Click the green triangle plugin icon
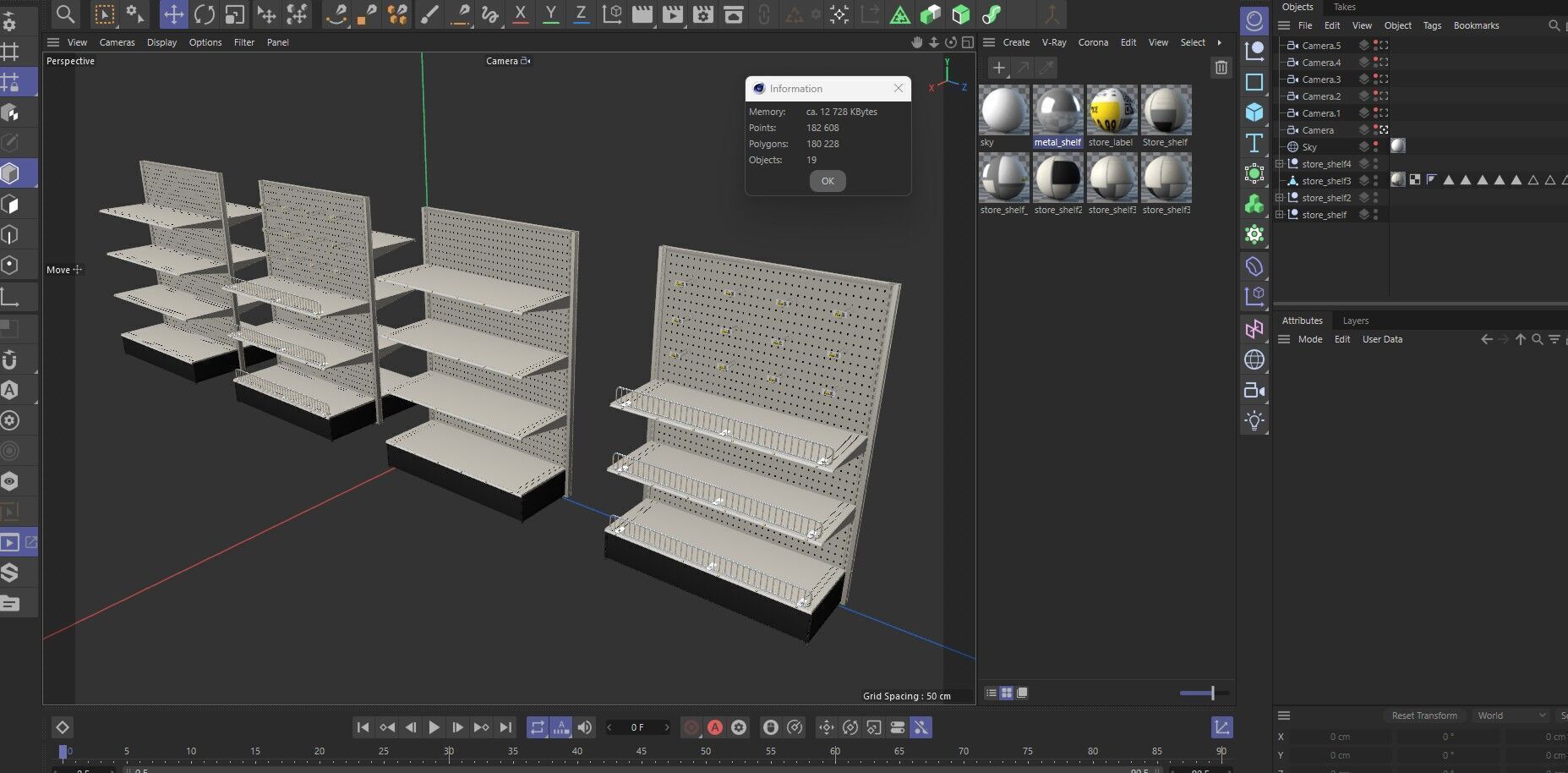Image resolution: width=1568 pixels, height=773 pixels. pos(900,14)
